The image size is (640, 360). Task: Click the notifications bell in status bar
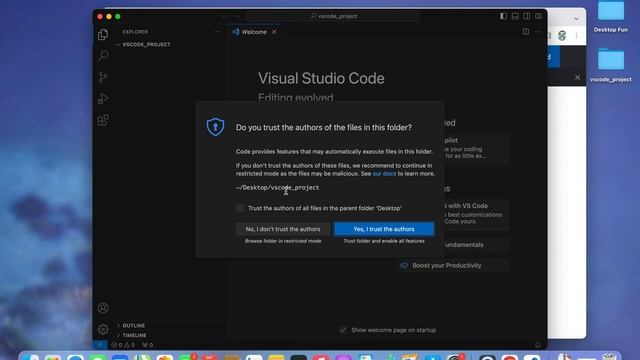tap(538, 345)
